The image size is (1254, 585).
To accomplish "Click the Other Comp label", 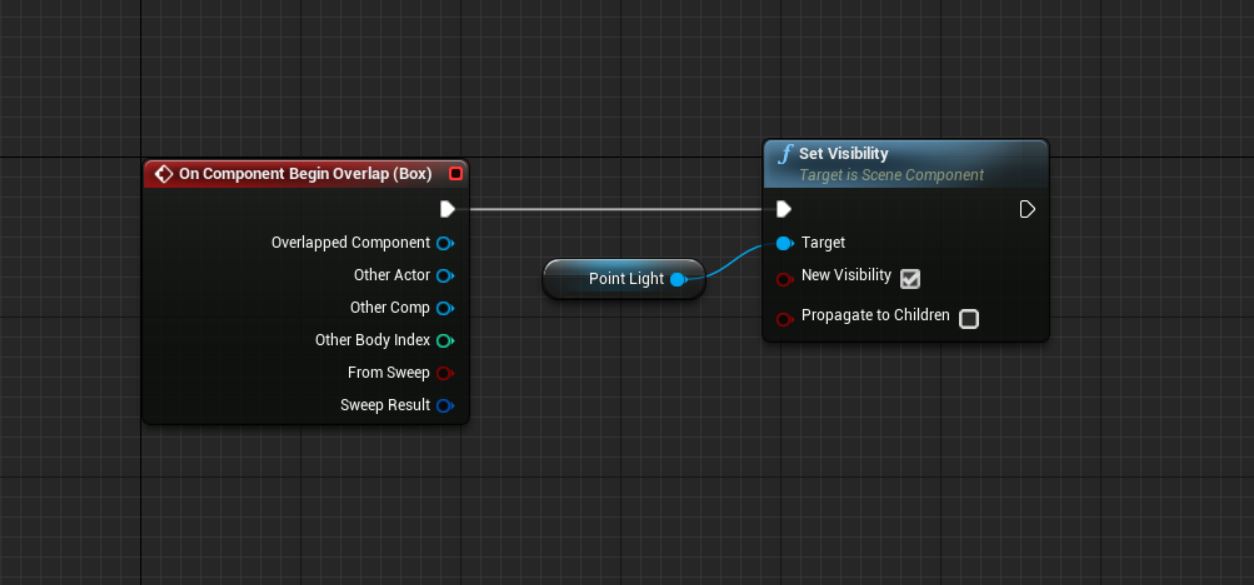I will point(390,308).
